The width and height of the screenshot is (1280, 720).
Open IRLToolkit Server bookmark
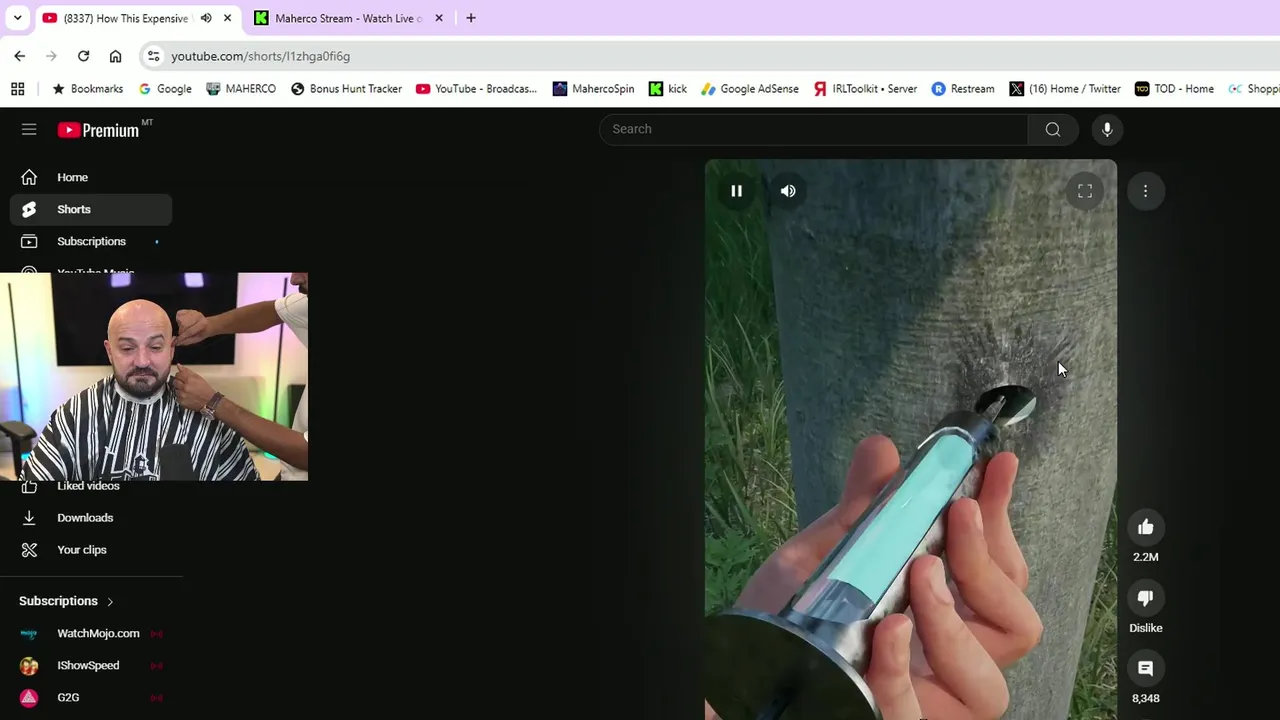(865, 89)
